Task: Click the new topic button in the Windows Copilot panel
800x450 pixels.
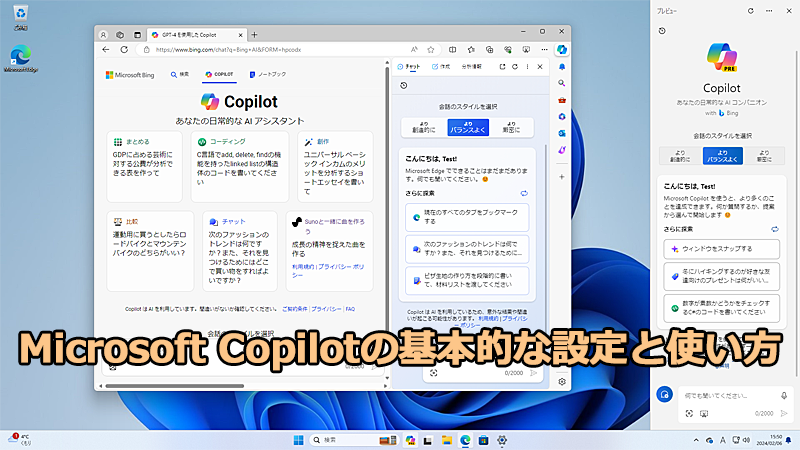Action: pyautogui.click(x=664, y=395)
